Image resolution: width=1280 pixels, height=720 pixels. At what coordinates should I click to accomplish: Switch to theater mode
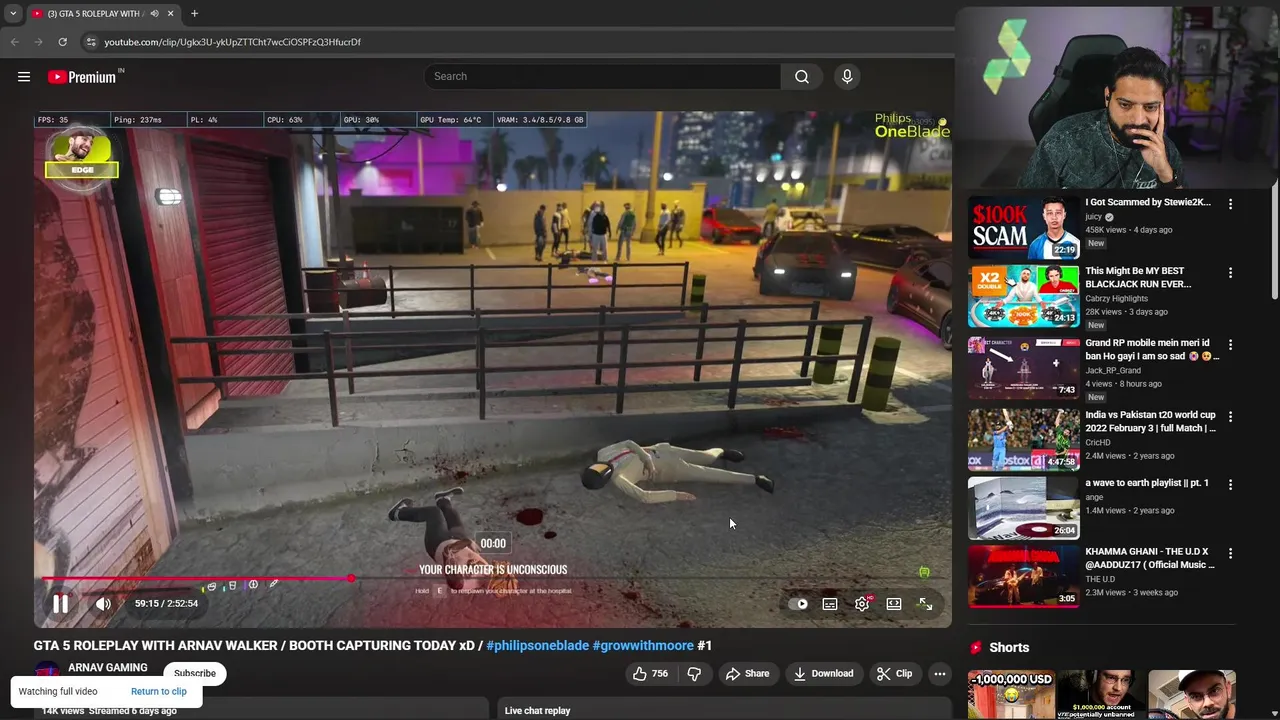click(894, 604)
